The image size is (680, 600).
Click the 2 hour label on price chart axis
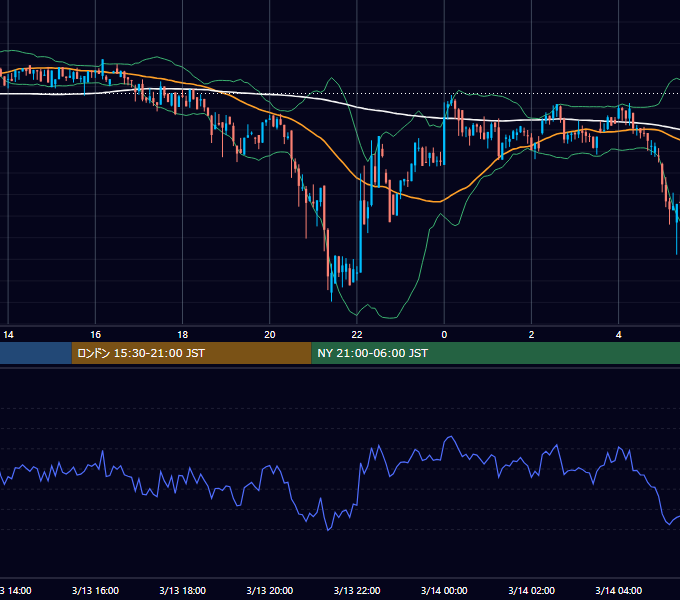531,335
